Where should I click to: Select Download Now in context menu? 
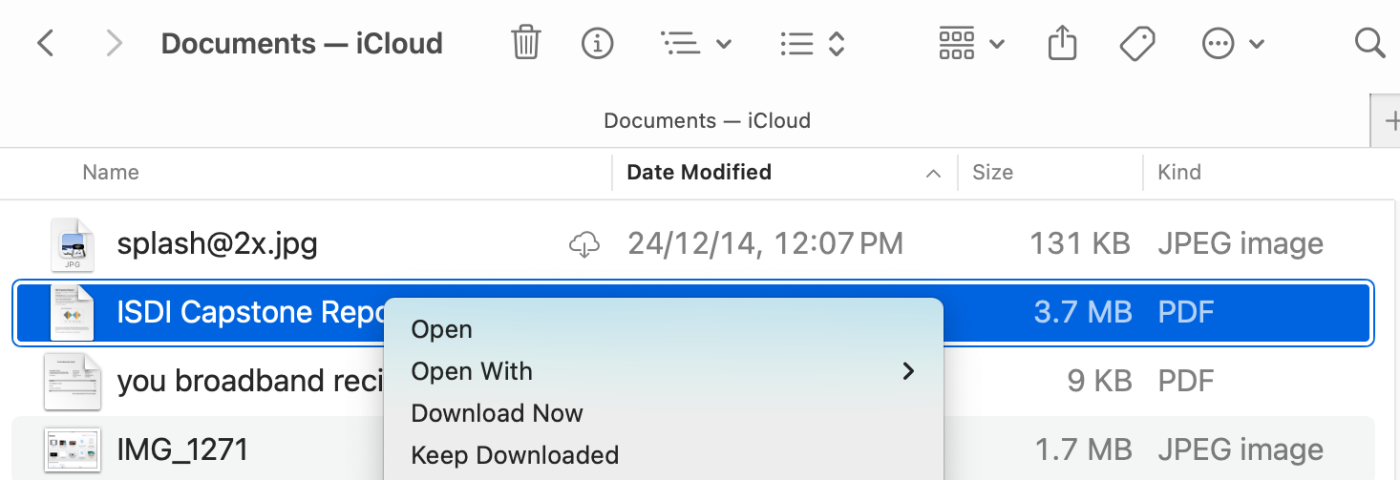[x=497, y=413]
